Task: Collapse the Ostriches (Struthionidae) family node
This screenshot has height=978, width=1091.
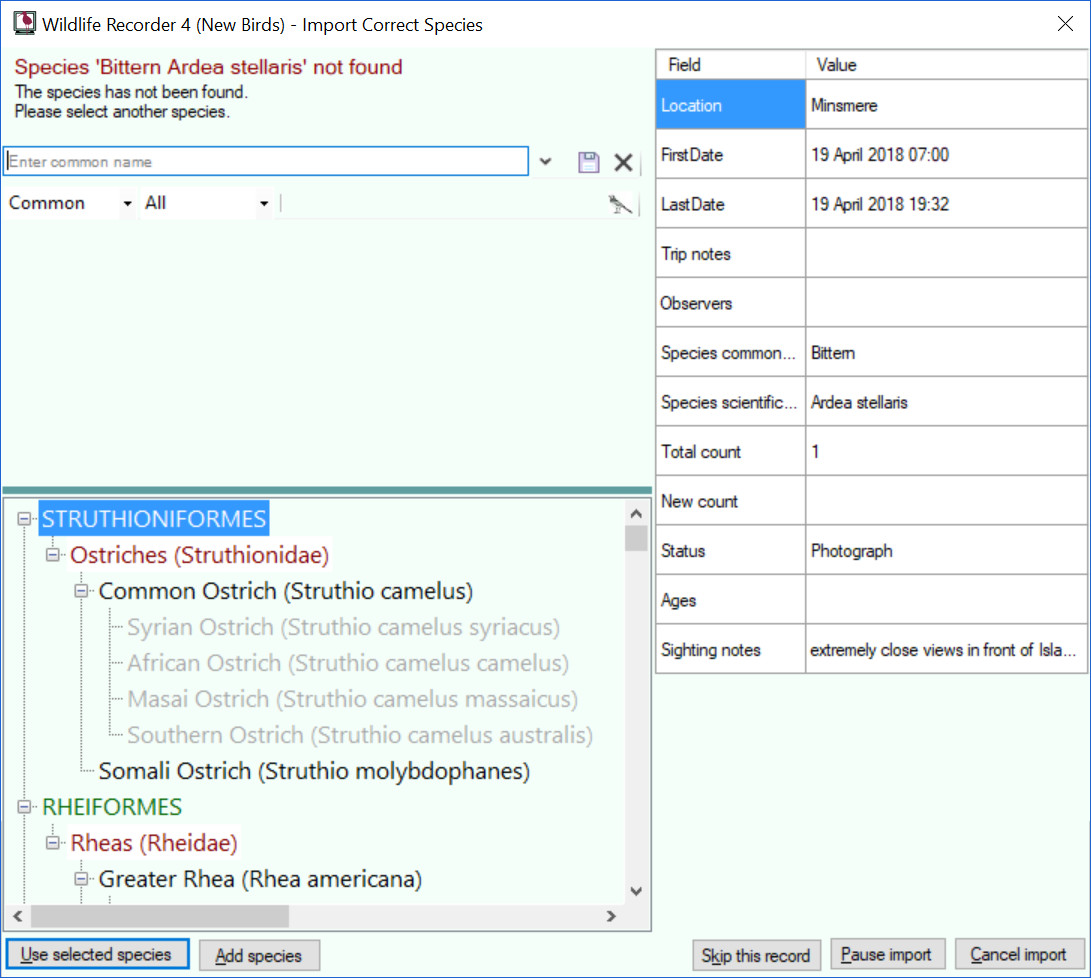Action: coord(53,555)
